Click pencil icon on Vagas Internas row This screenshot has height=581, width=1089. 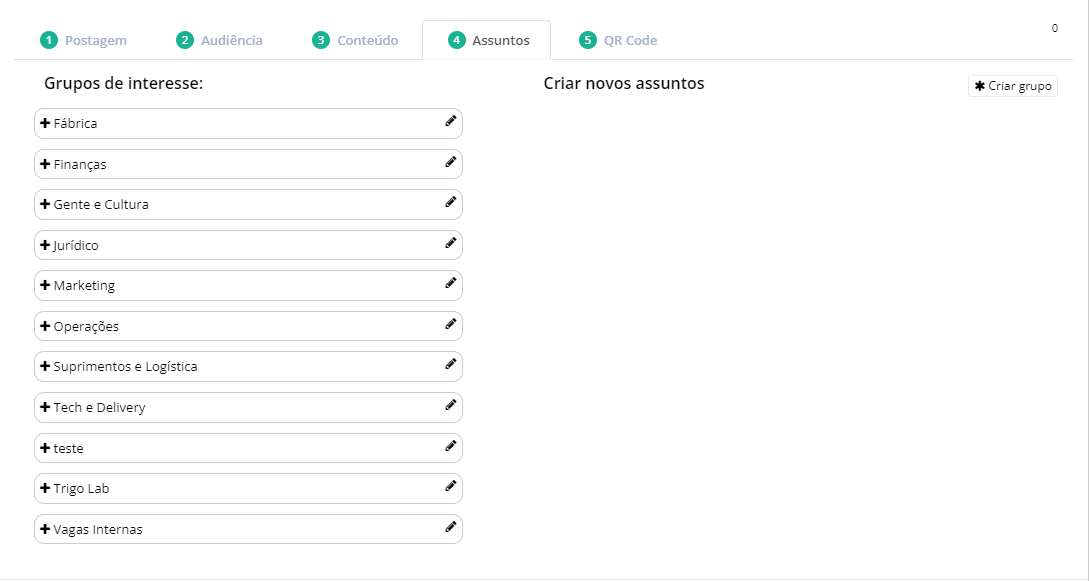pos(450,527)
